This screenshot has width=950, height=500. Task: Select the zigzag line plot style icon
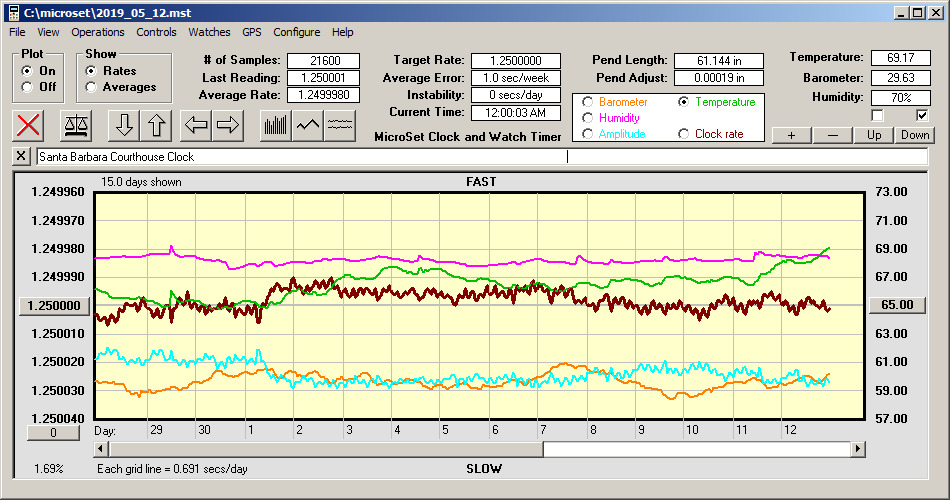[308, 125]
